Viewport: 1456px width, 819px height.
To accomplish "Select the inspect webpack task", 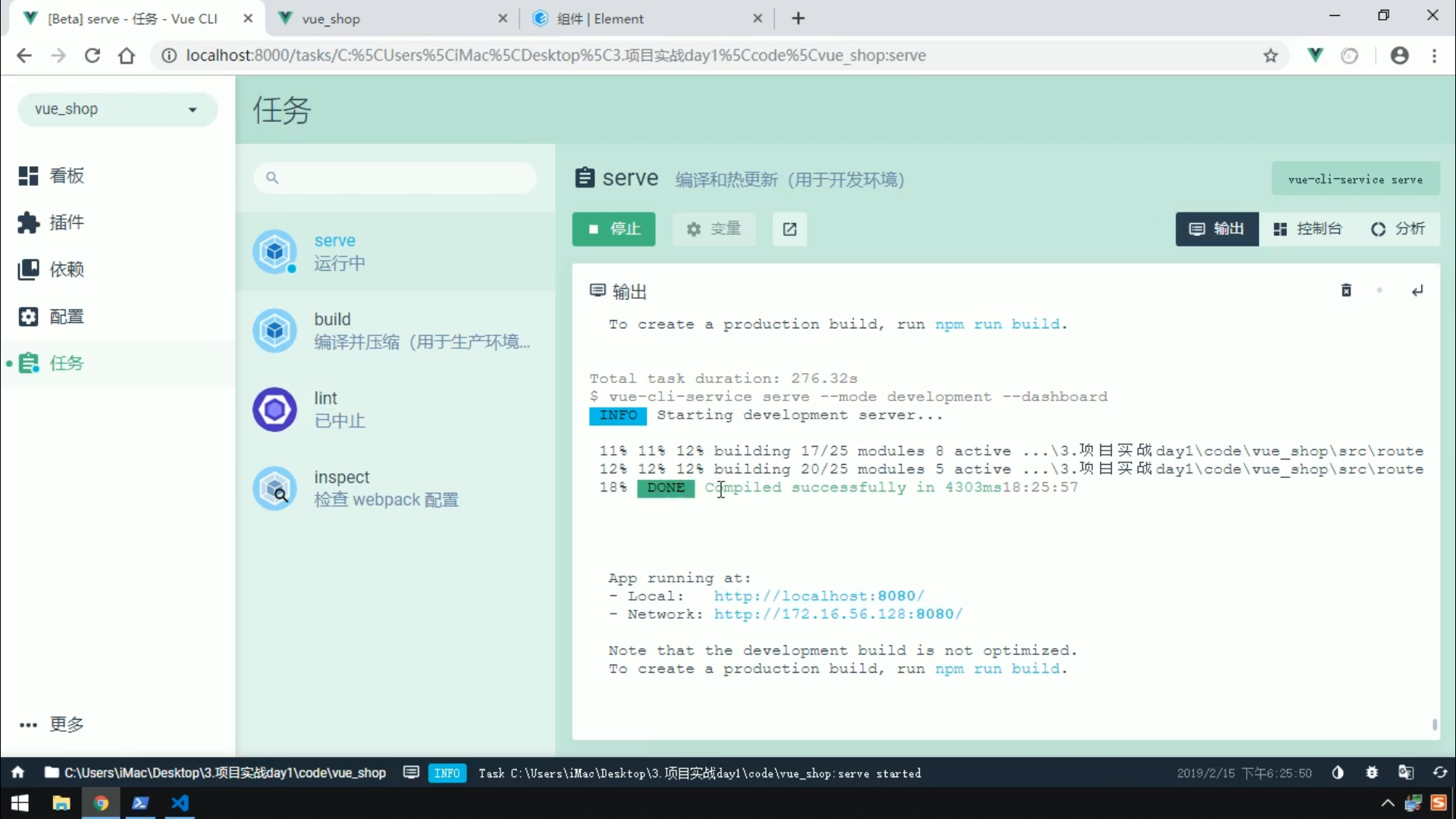I will point(395,488).
